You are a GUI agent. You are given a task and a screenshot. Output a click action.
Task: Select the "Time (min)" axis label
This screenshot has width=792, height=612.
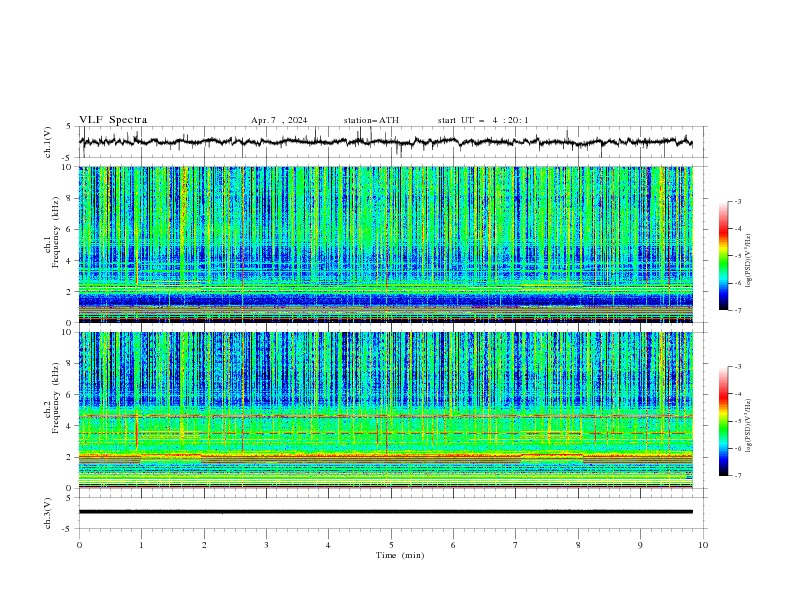(x=400, y=555)
